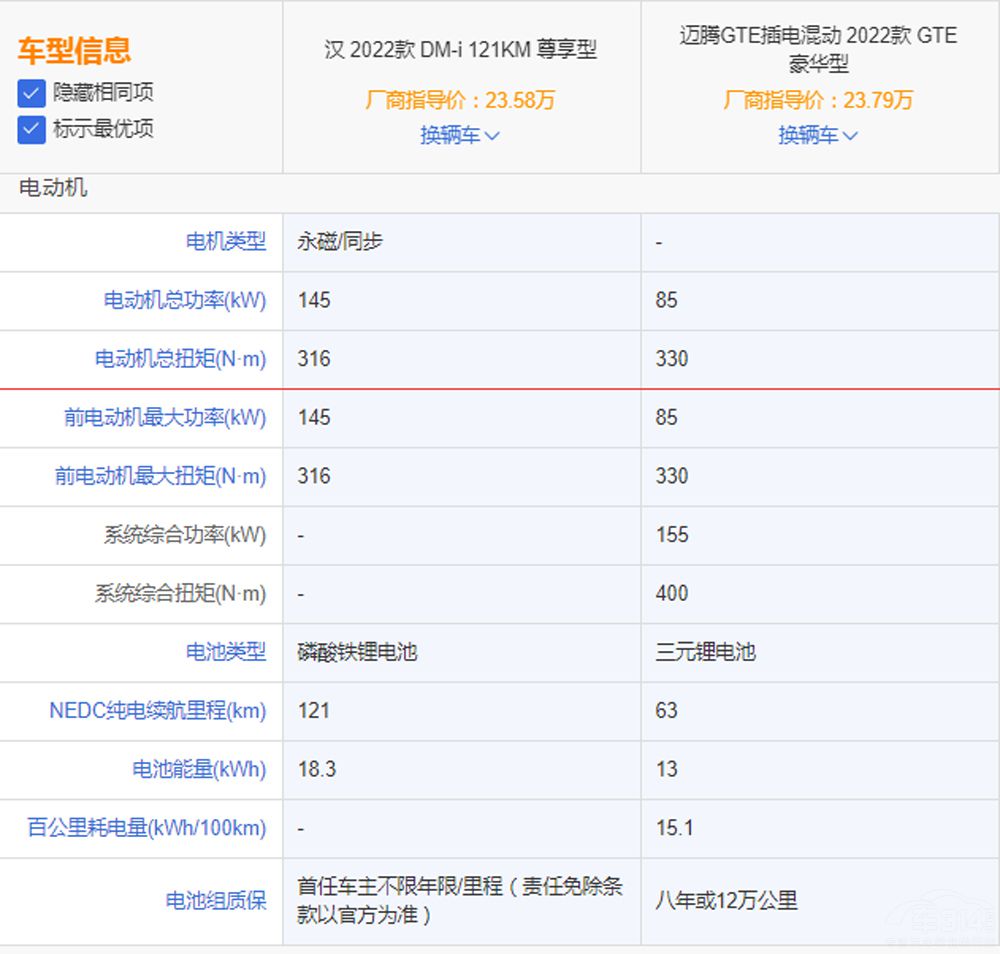The image size is (1000, 954).
Task: Click the 迈腾GTE插电混动 豪华型 title
Action: coord(818,49)
